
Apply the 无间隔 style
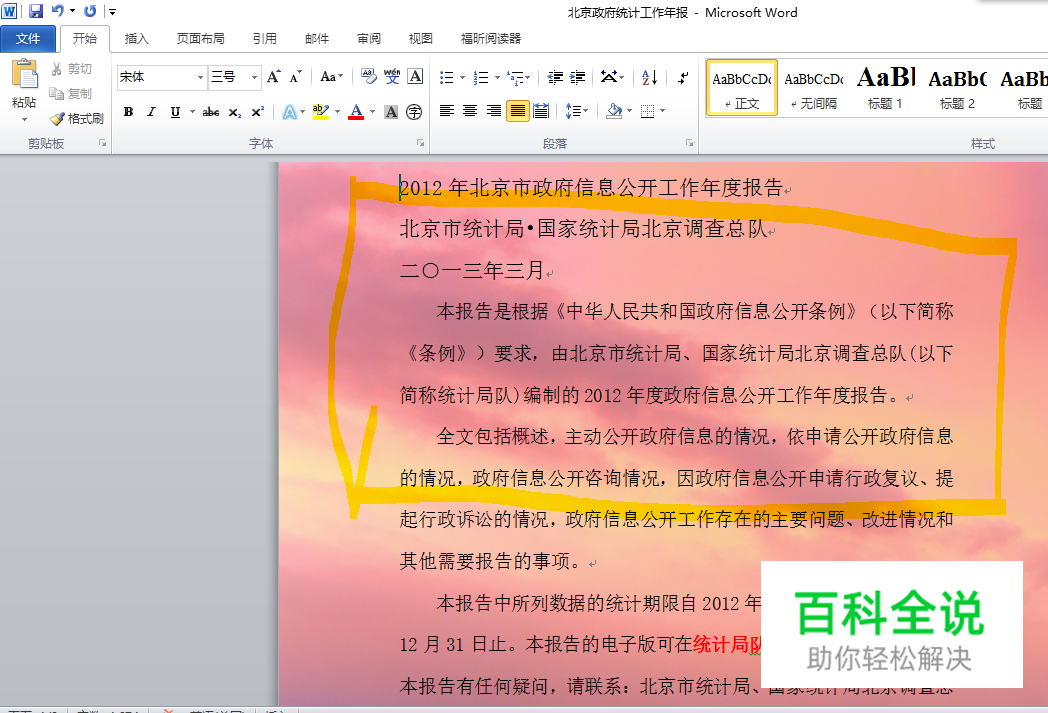coord(814,88)
